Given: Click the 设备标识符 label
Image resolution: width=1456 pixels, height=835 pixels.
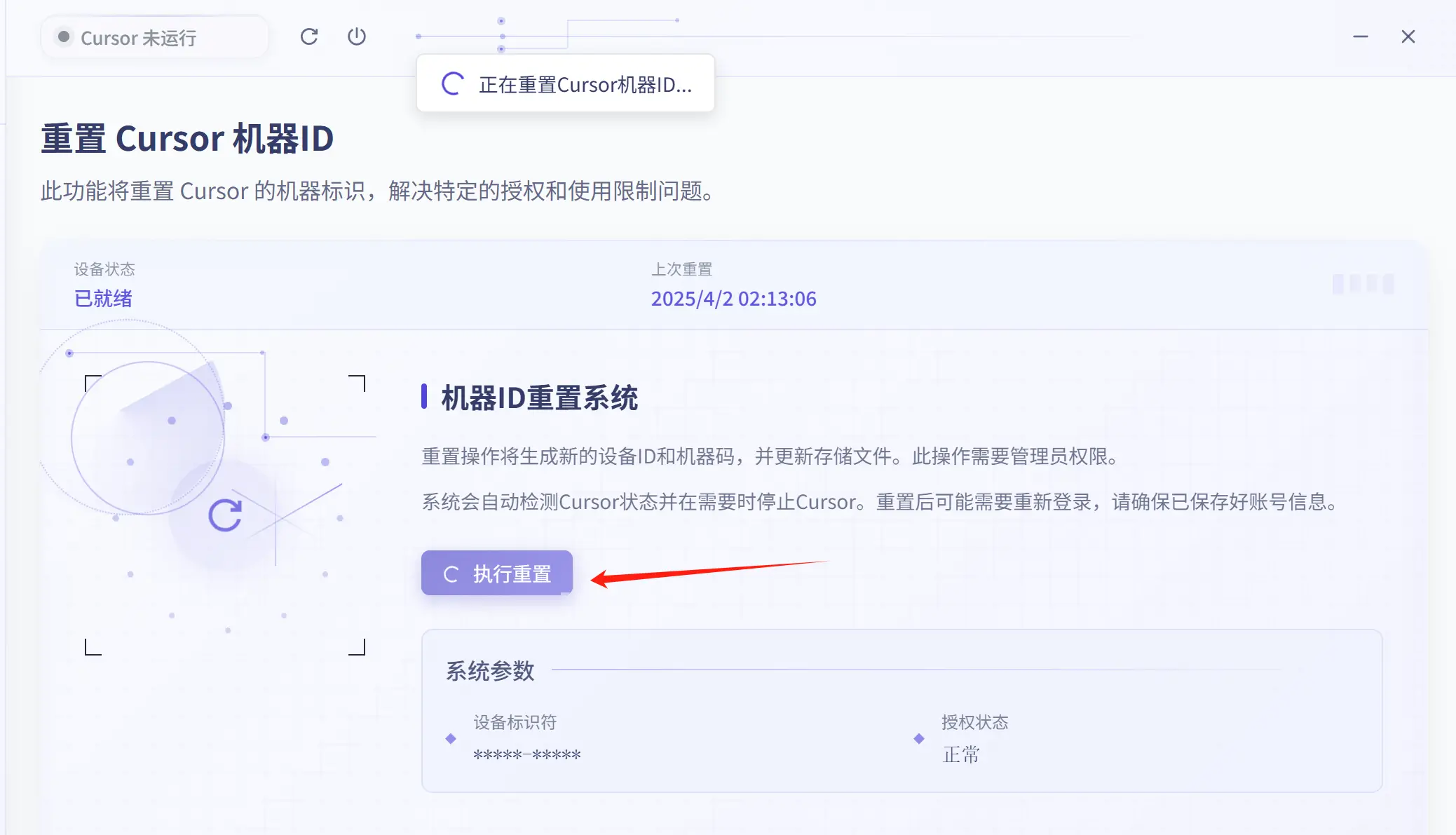Looking at the screenshot, I should point(515,722).
